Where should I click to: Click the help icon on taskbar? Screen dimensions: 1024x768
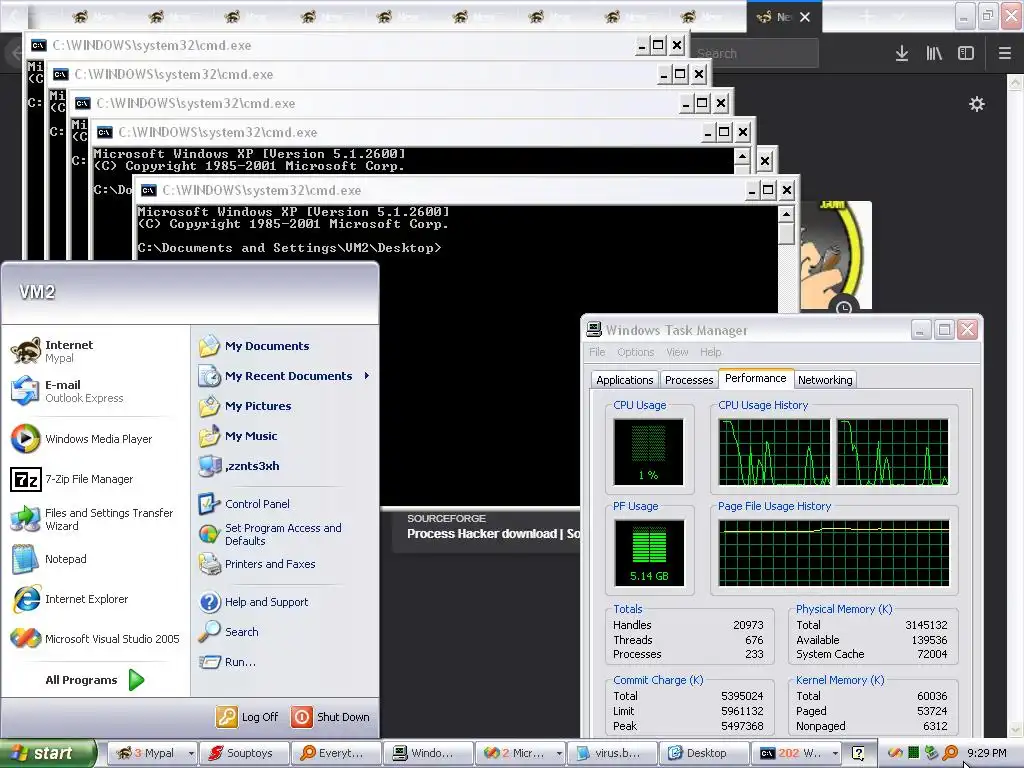coord(858,753)
